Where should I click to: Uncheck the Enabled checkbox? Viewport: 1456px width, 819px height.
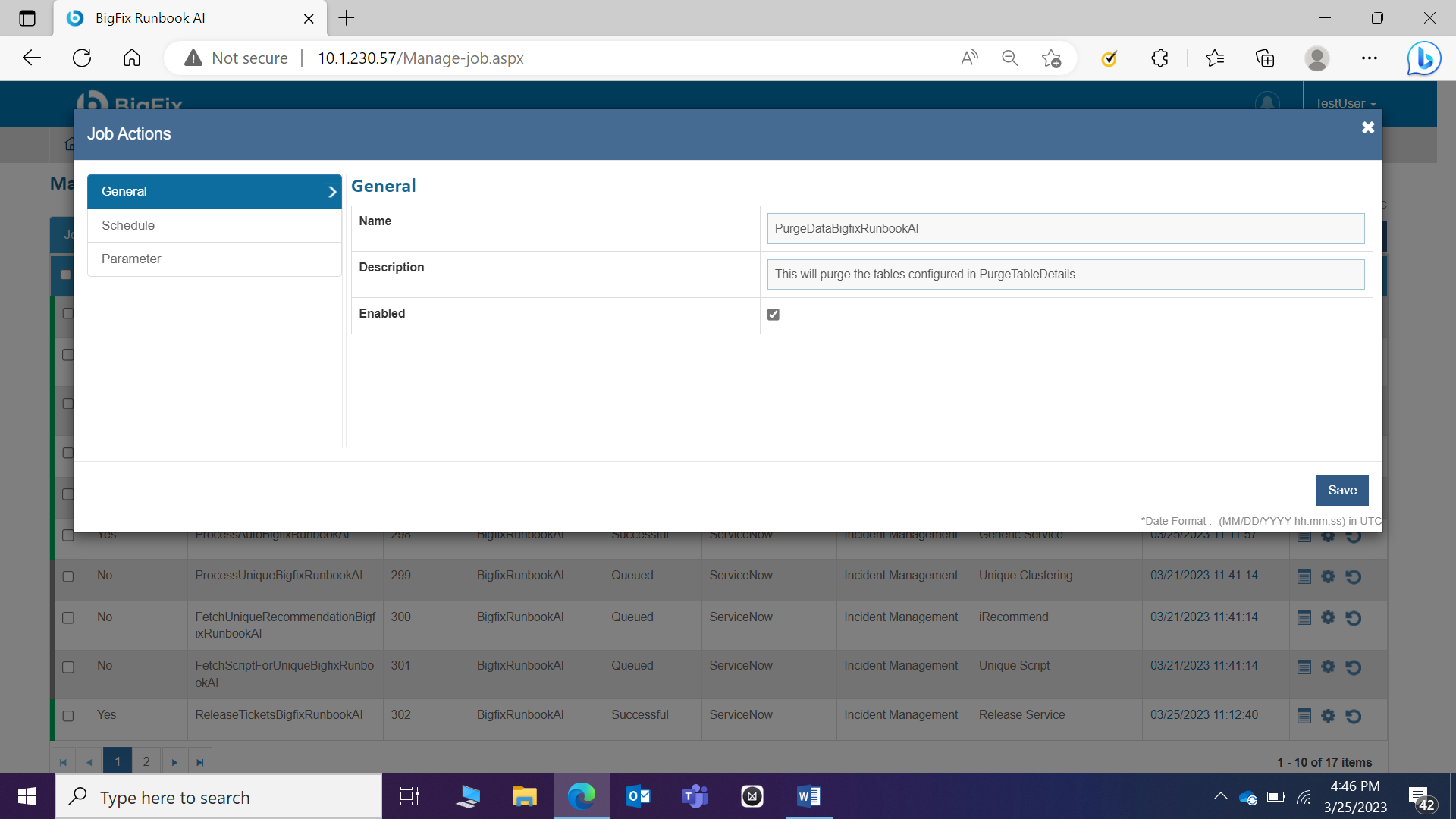(773, 315)
